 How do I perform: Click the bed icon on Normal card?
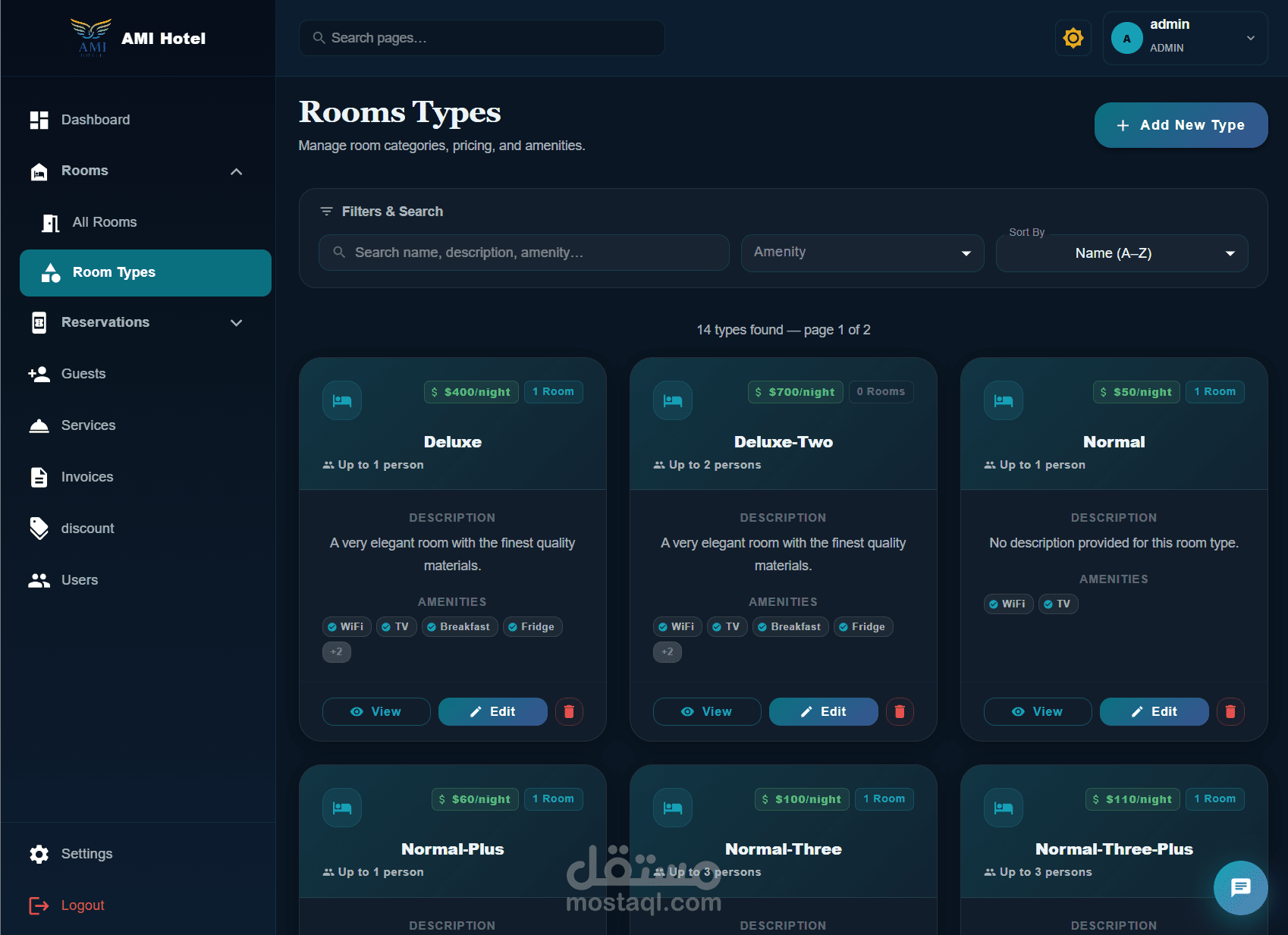coord(1004,400)
